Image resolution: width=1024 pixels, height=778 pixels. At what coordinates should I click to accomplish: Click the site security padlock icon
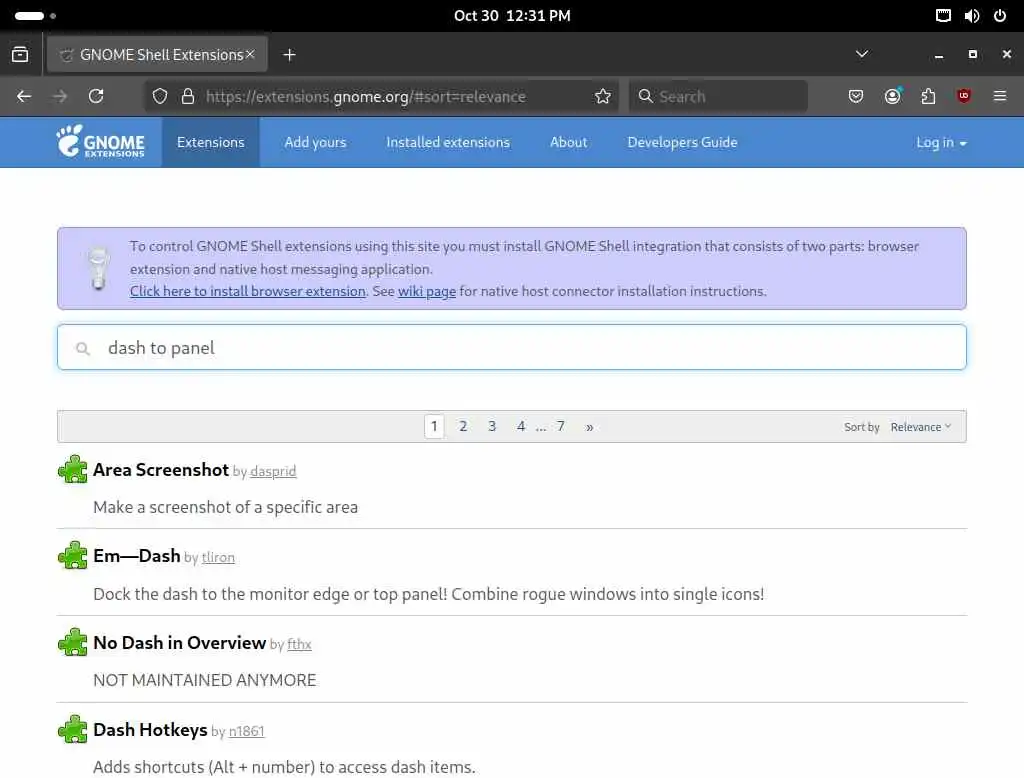[x=188, y=97]
